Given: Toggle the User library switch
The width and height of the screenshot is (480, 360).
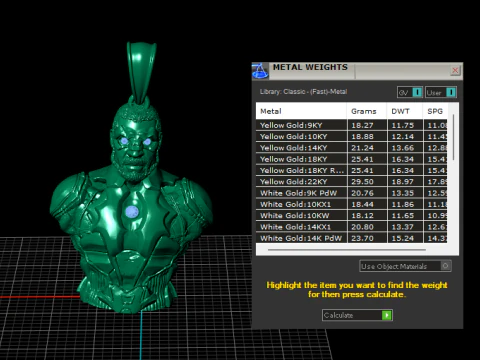Looking at the screenshot, I should (x=441, y=92).
